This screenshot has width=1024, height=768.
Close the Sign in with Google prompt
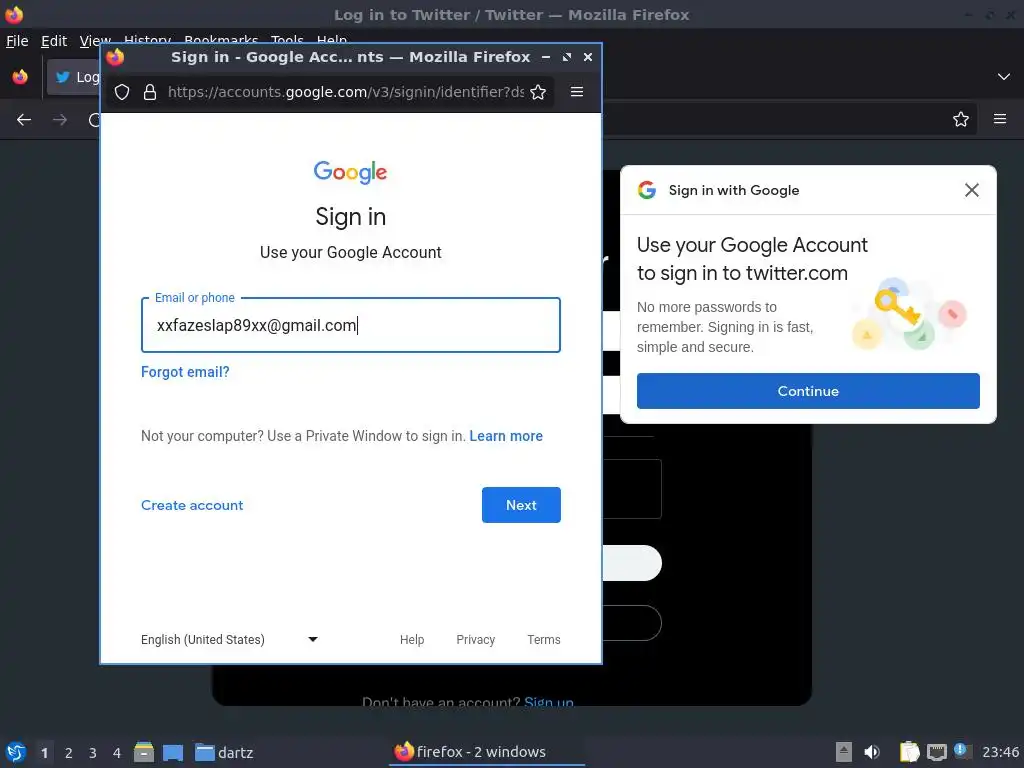coord(972,190)
